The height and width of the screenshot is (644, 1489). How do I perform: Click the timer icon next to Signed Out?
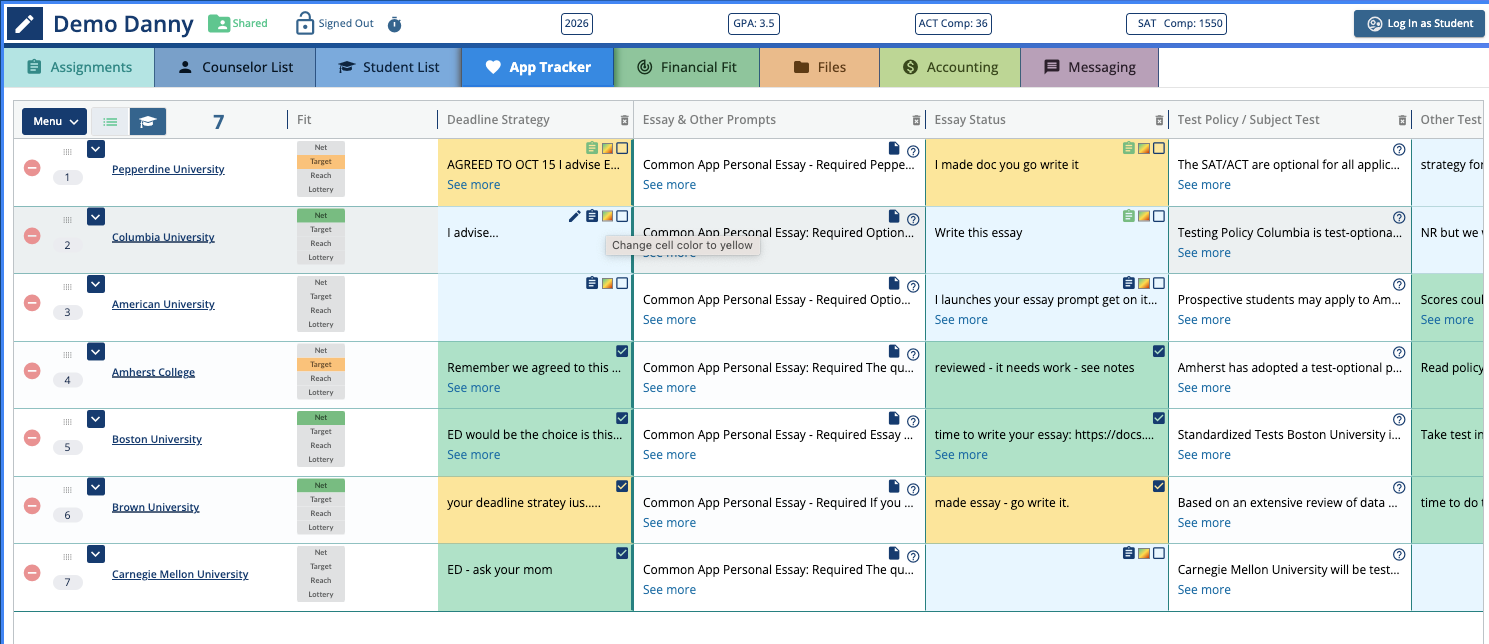394,24
